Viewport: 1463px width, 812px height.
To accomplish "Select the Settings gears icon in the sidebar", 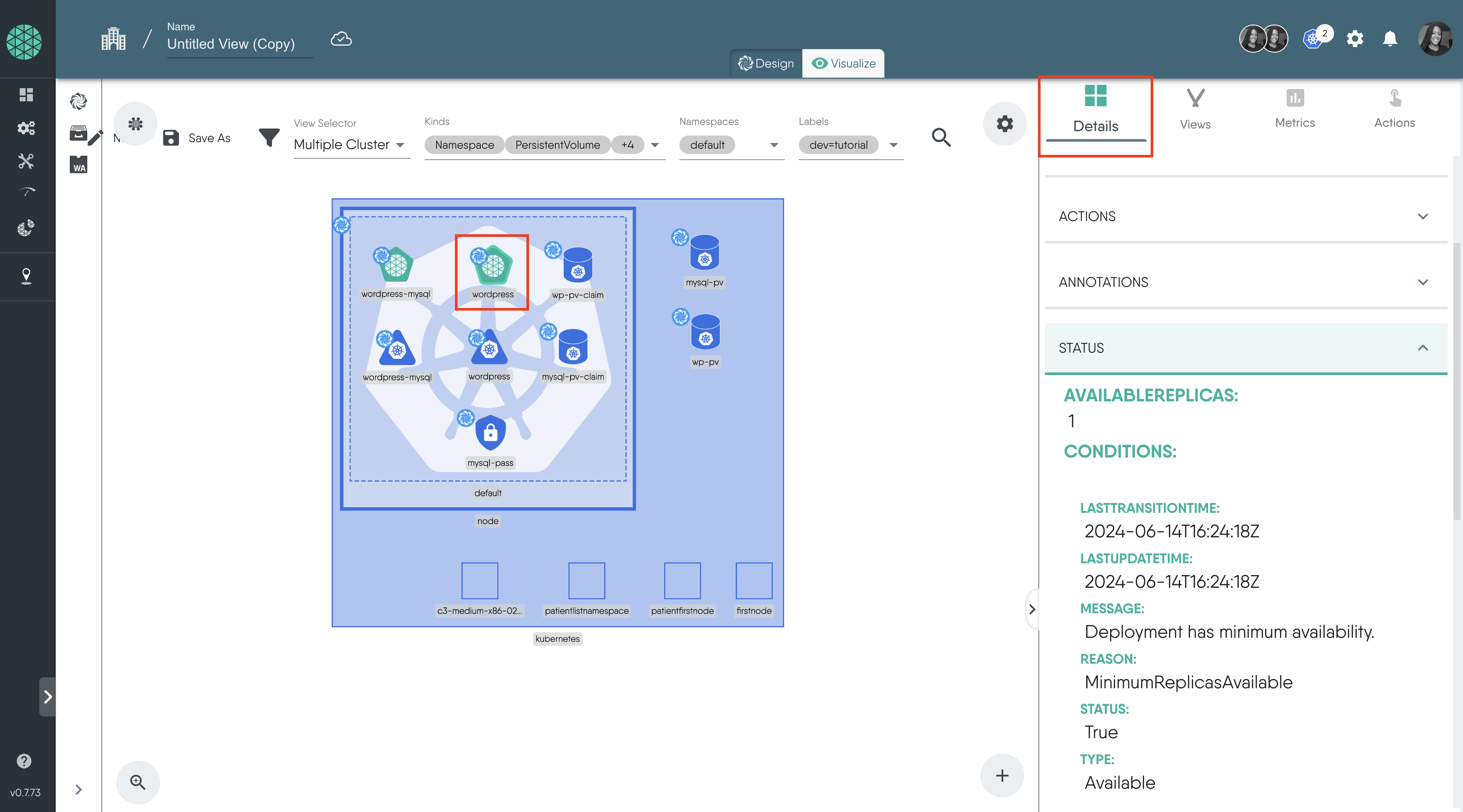I will pyautogui.click(x=27, y=129).
